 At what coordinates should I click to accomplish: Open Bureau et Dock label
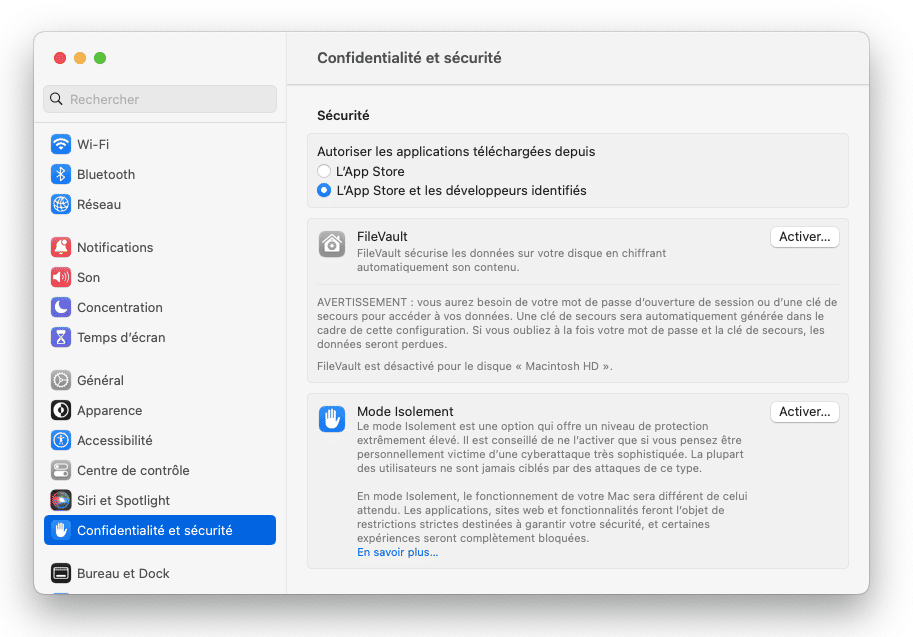(x=123, y=573)
